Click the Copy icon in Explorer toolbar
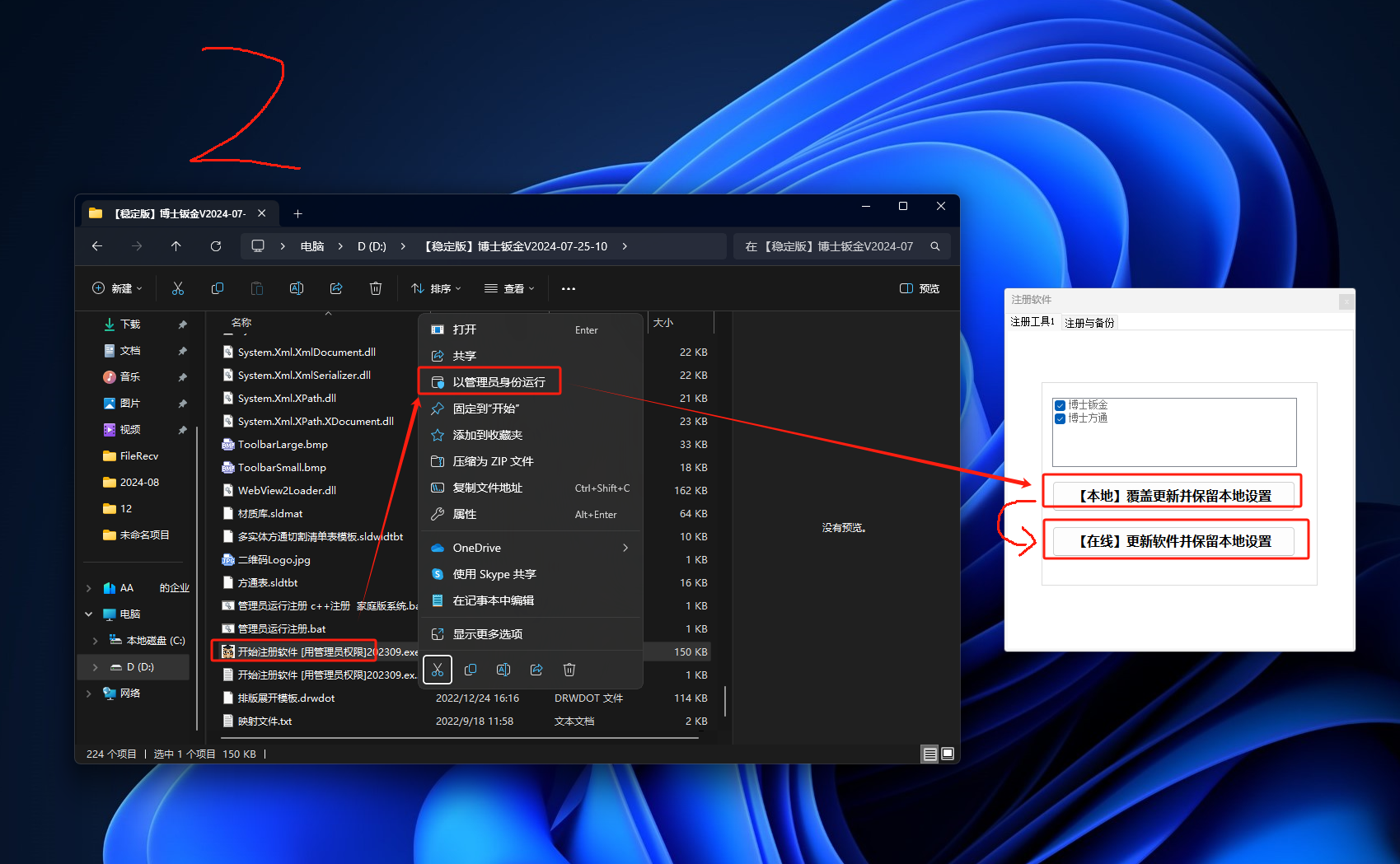1400x864 pixels. click(x=218, y=288)
